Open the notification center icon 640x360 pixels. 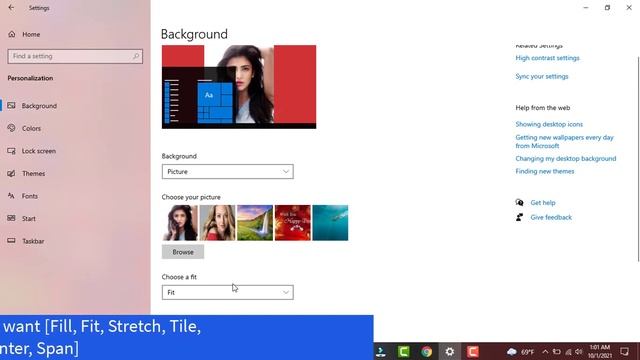(x=624, y=351)
